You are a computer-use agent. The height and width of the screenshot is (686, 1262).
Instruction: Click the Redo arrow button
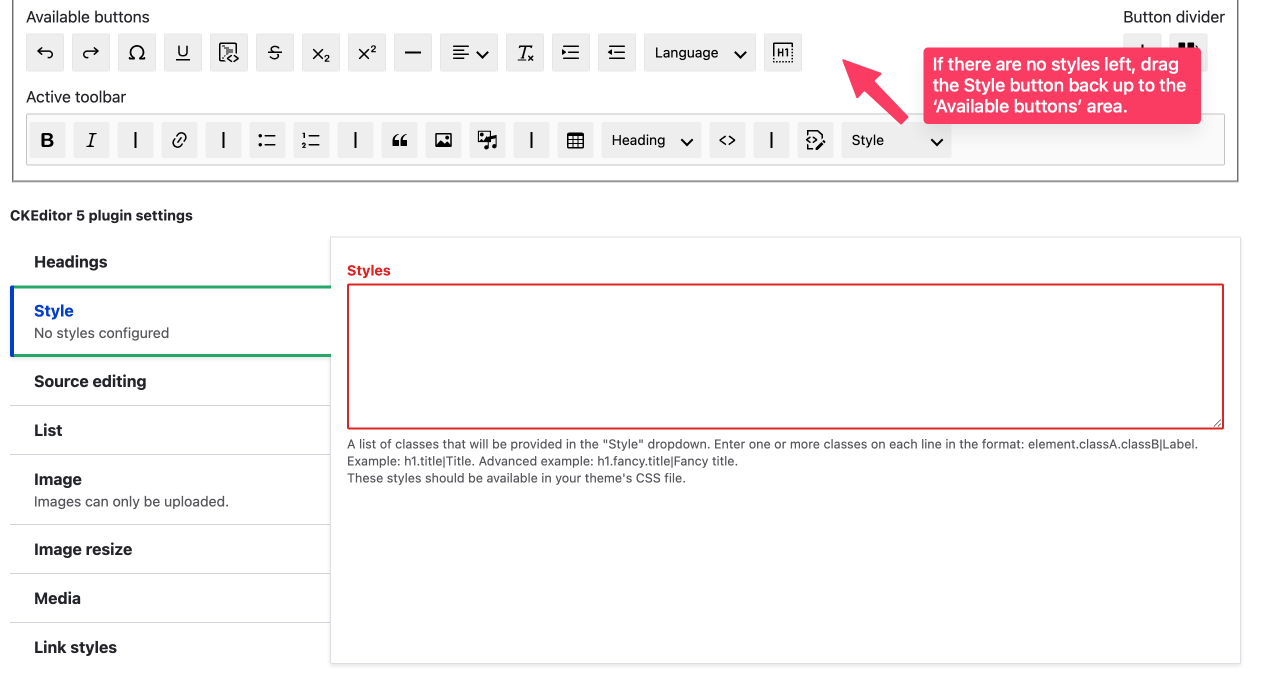[x=91, y=53]
